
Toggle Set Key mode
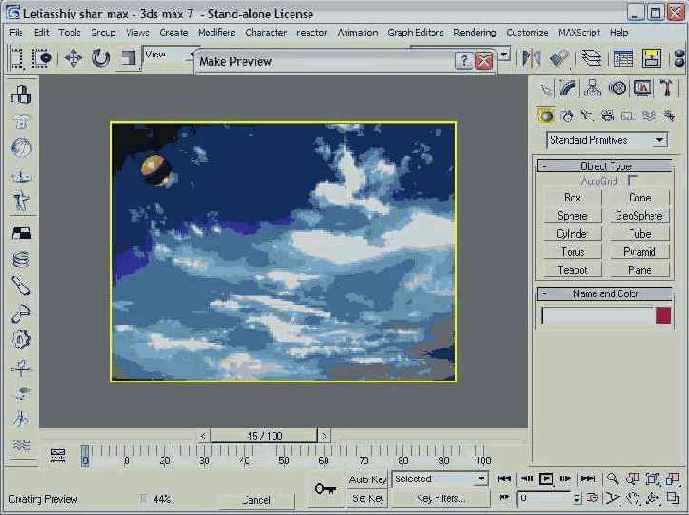click(367, 498)
